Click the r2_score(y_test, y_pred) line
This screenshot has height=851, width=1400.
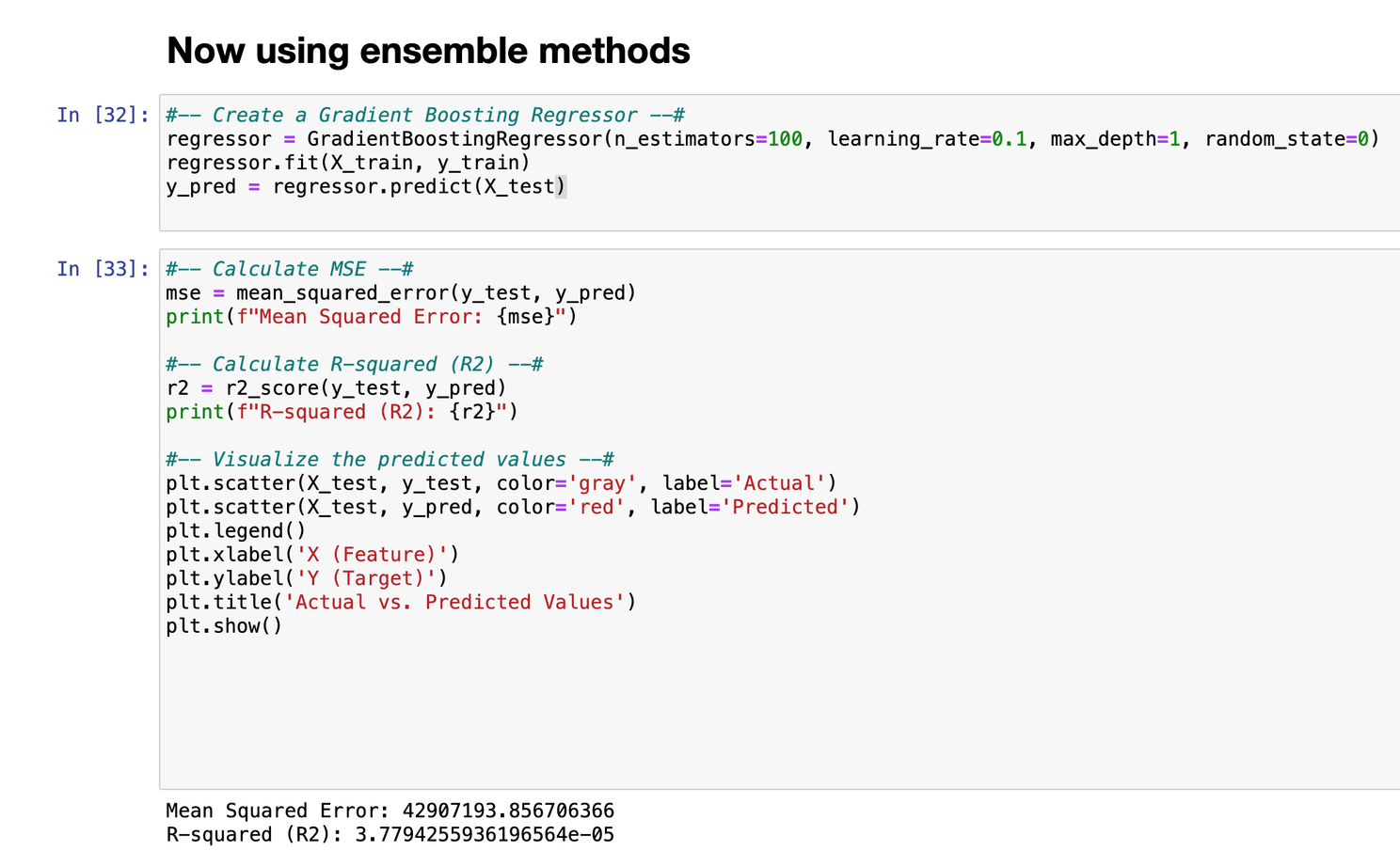tap(336, 388)
